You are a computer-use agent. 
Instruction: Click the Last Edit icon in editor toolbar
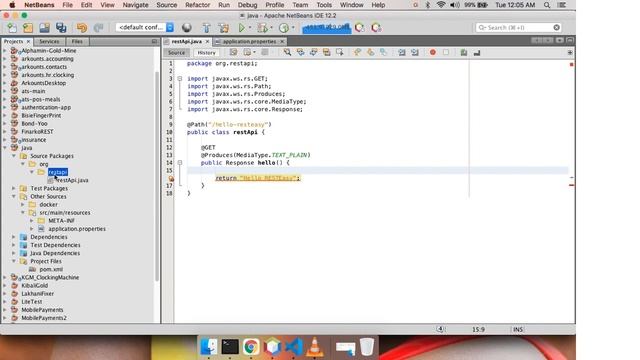click(x=233, y=52)
